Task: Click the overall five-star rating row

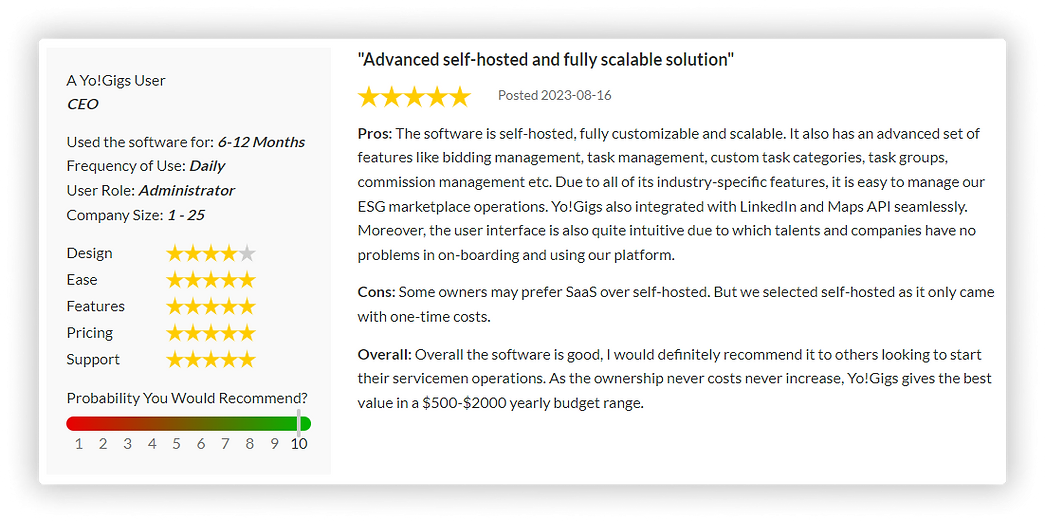Action: [x=414, y=97]
